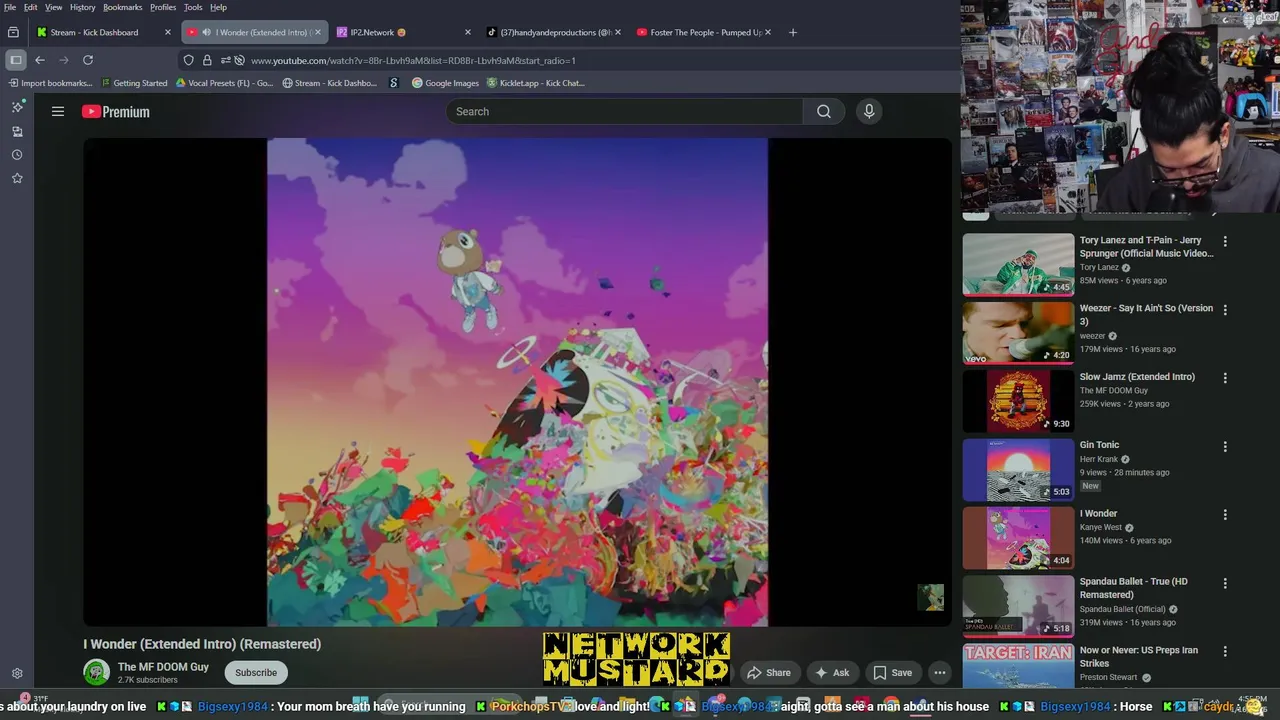
Task: Open the History menu
Action: pyautogui.click(x=83, y=7)
